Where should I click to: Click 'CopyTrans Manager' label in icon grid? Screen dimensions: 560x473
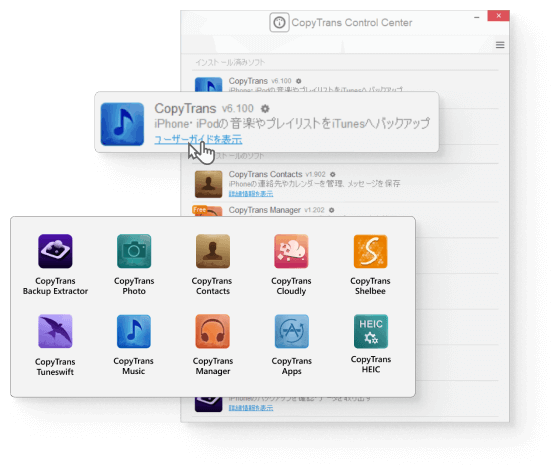(213, 366)
